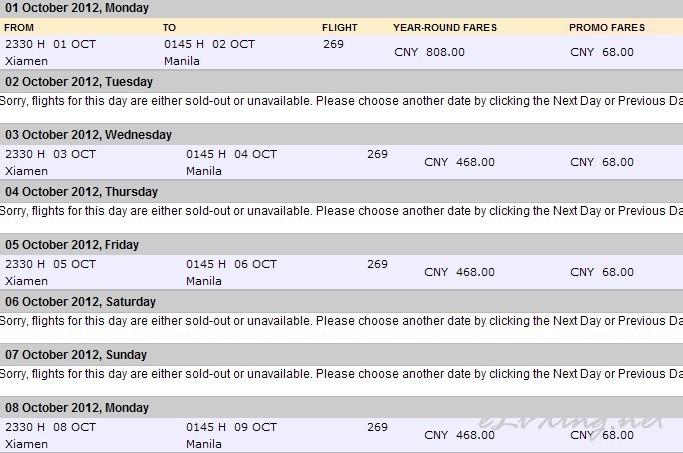Viewport: 683px width, 453px height.
Task: Choose the 03 October CNY 468.00 year-round fare
Action: point(459,162)
